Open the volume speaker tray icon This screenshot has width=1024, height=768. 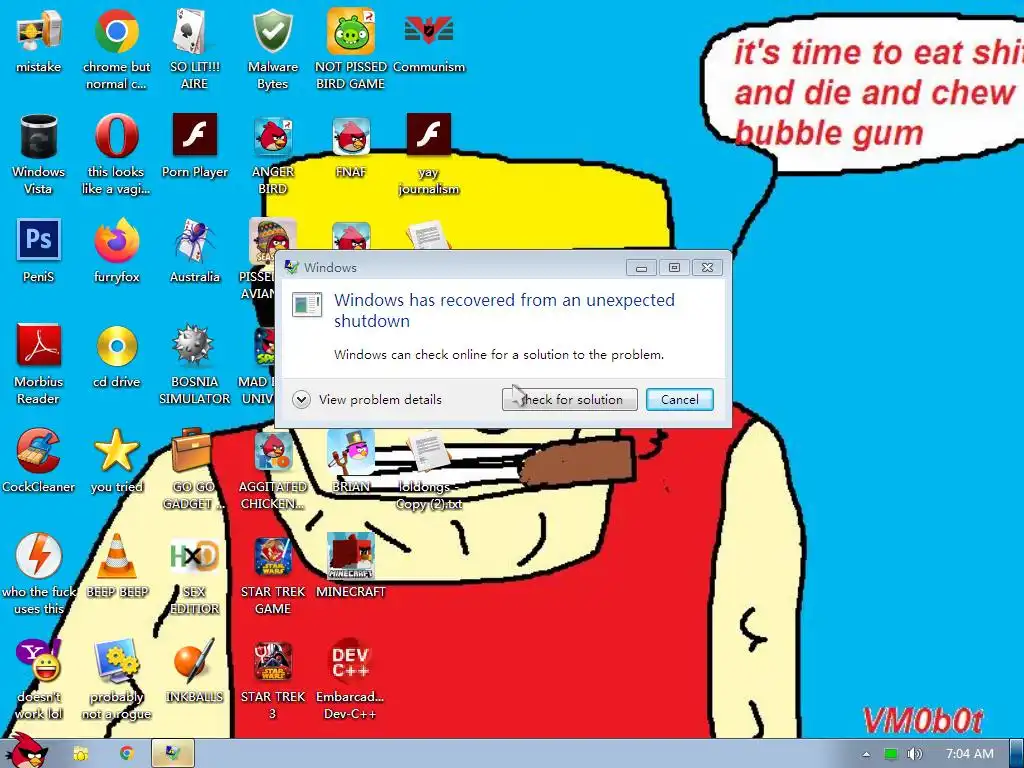pyautogui.click(x=914, y=754)
